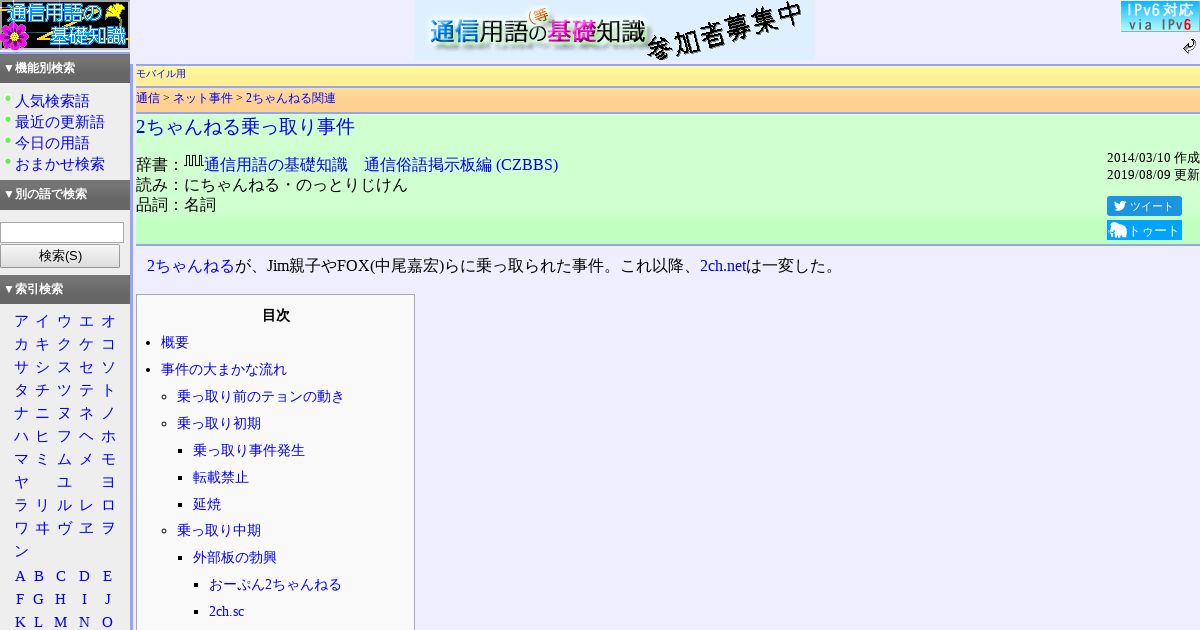Jump to 乗っ取り事件発生 entry
This screenshot has width=1200, height=630.
tap(249, 450)
